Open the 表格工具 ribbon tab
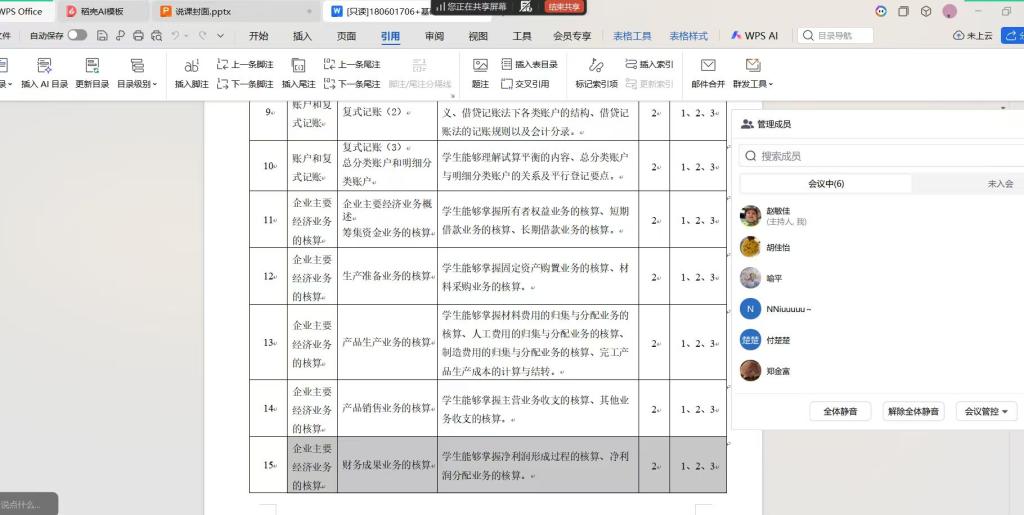Viewport: 1024px width, 515px height. 632,36
